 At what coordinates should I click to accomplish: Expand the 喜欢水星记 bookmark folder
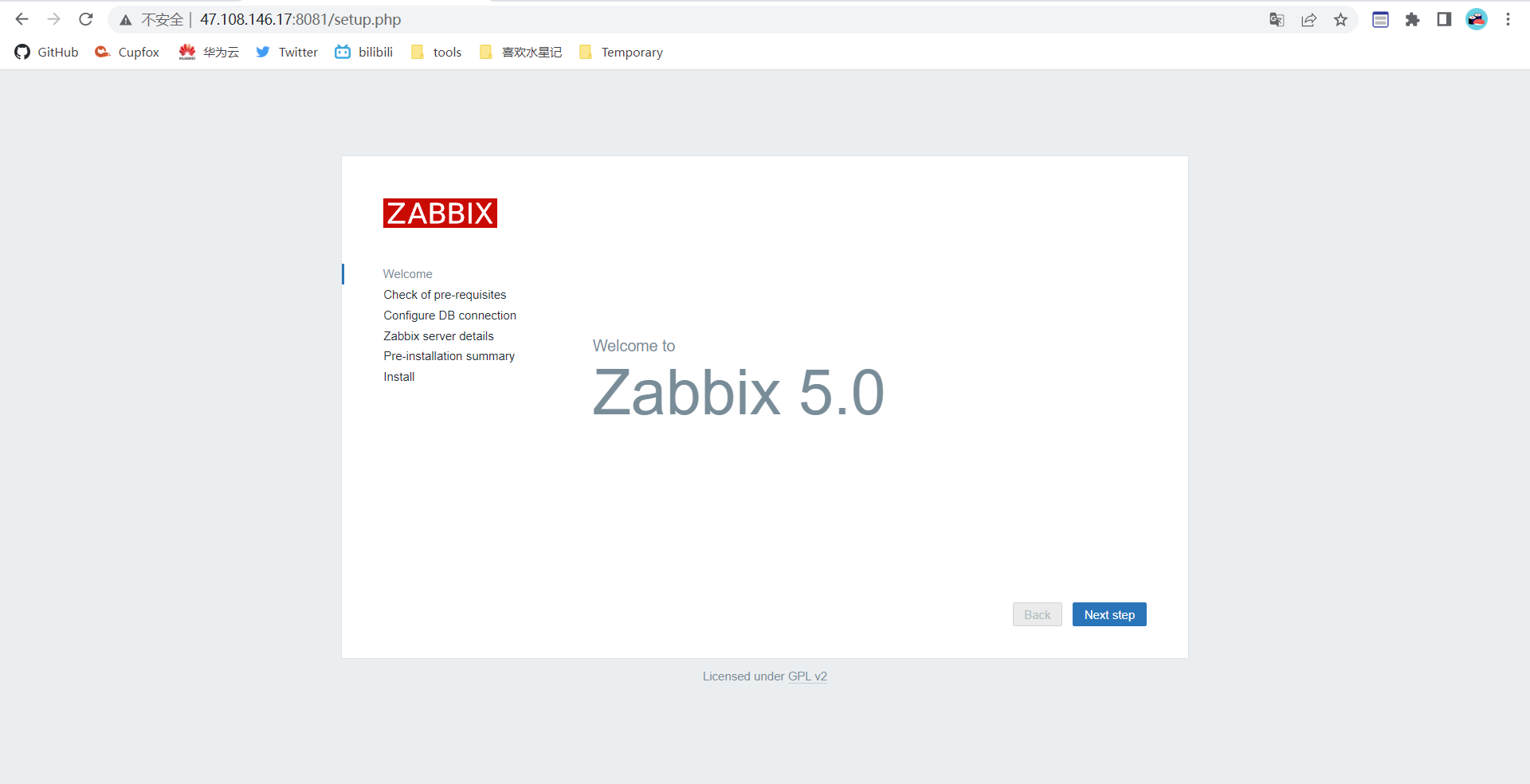click(520, 52)
